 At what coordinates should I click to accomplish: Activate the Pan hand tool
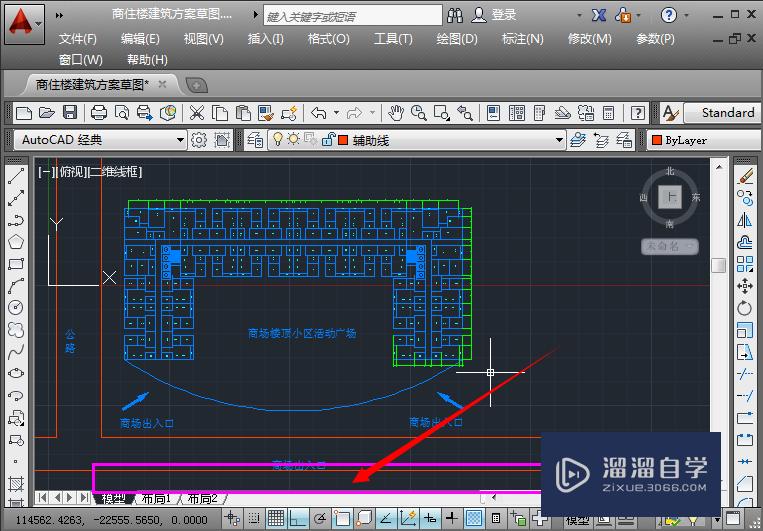396,113
